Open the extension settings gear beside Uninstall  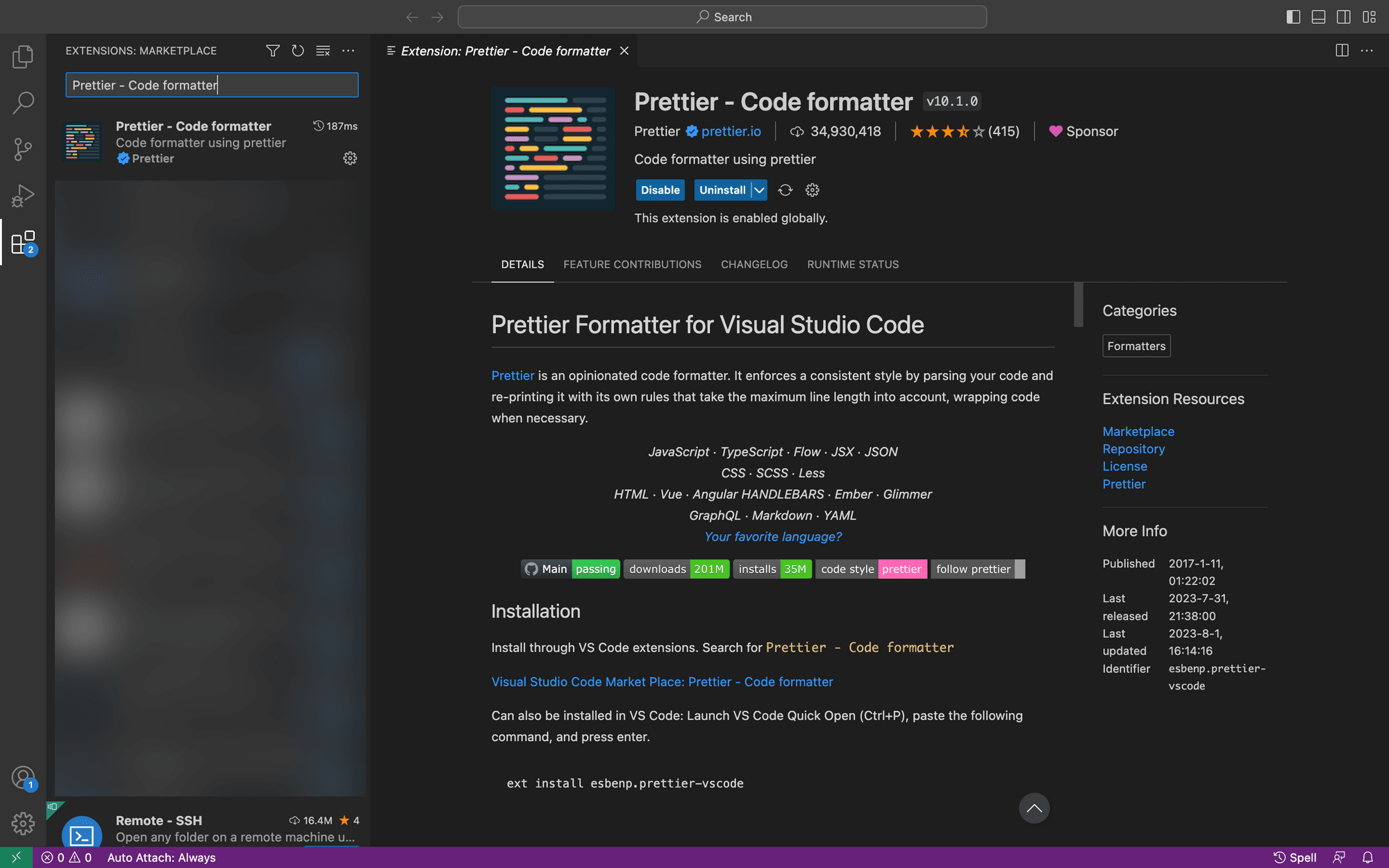[x=812, y=190]
